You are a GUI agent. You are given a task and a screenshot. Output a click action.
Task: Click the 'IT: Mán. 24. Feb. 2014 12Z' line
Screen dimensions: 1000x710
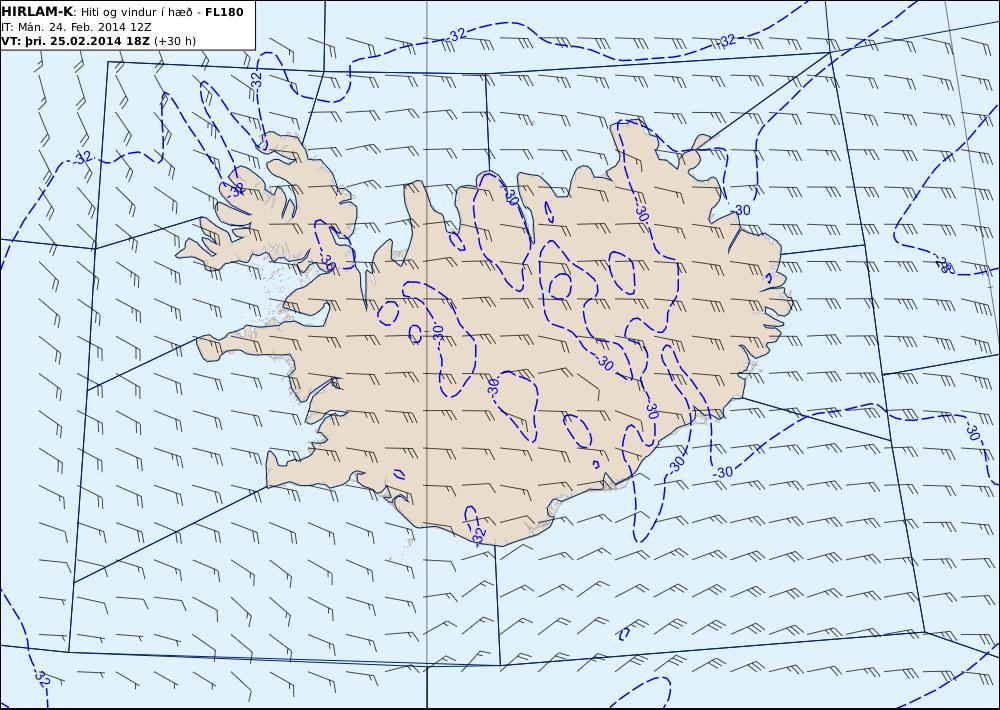pyautogui.click(x=76, y=27)
